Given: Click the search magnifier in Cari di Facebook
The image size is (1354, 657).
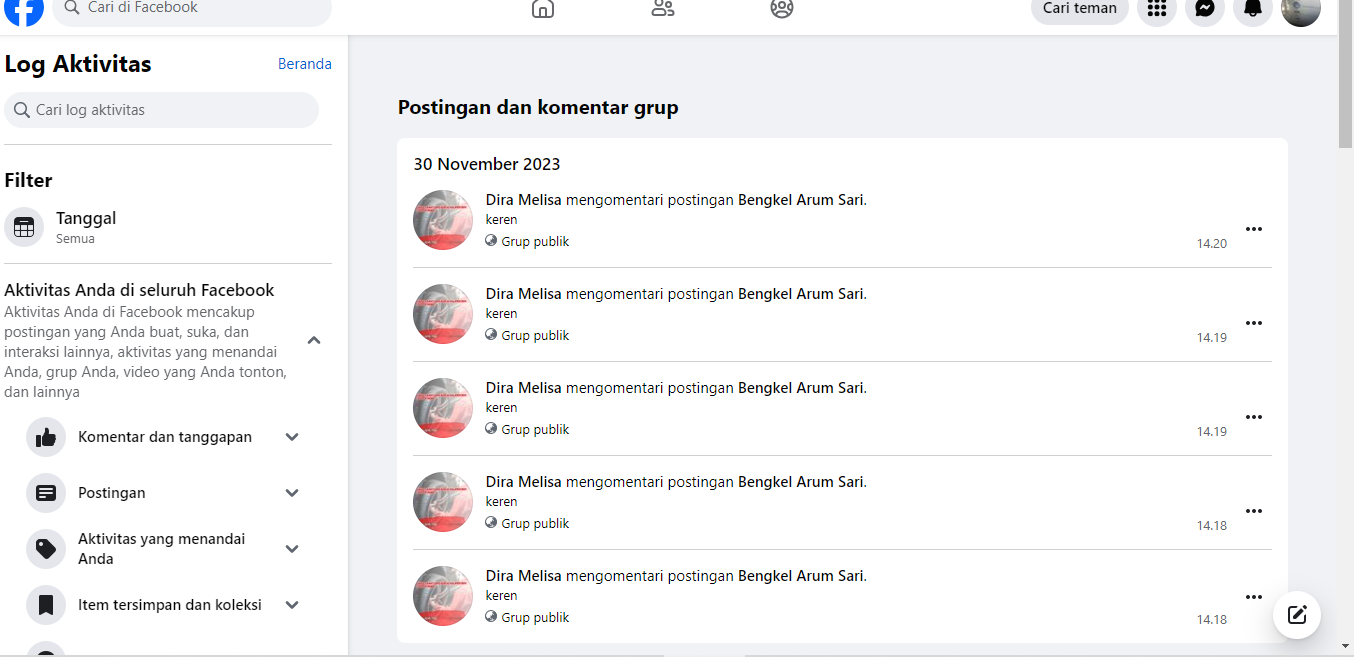Looking at the screenshot, I should pyautogui.click(x=72, y=8).
